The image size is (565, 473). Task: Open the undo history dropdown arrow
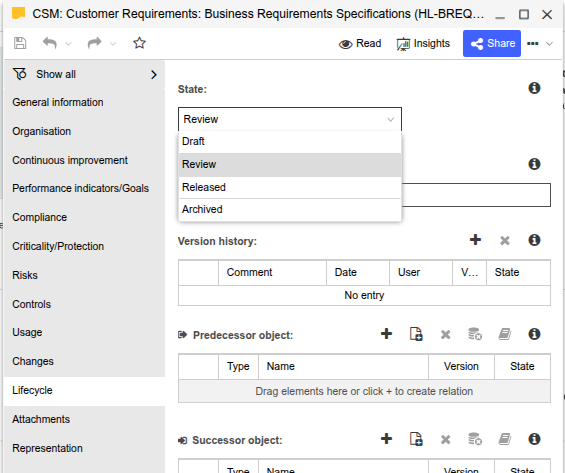[x=68, y=44]
